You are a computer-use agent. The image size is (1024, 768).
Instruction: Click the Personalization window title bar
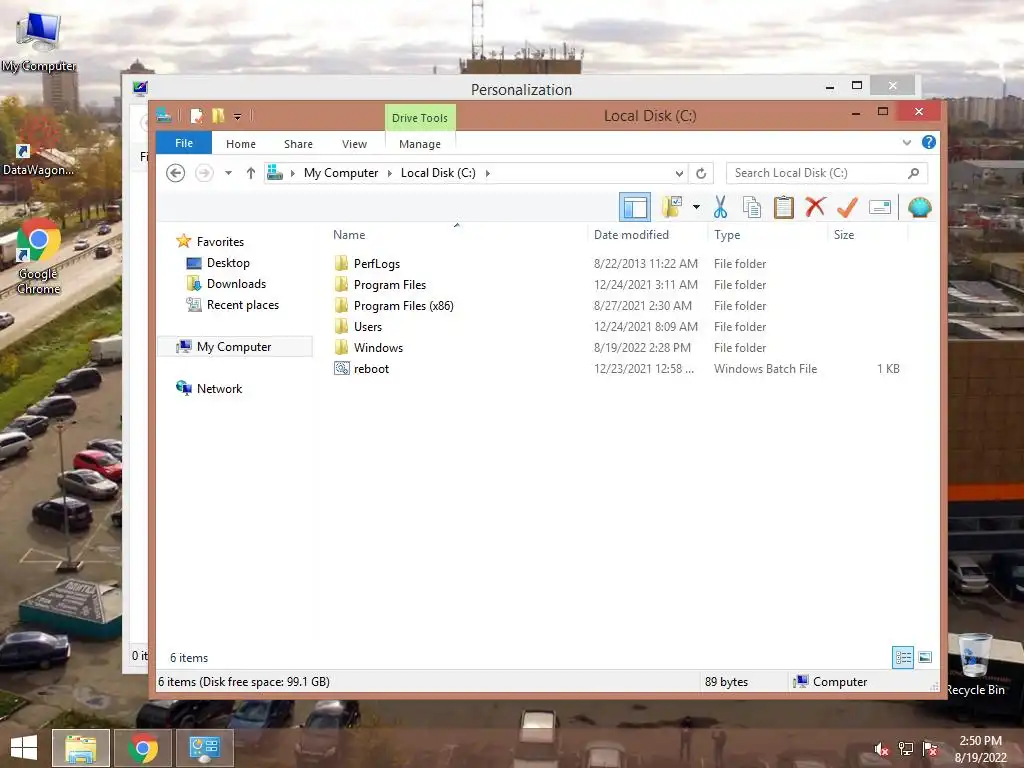(x=521, y=89)
